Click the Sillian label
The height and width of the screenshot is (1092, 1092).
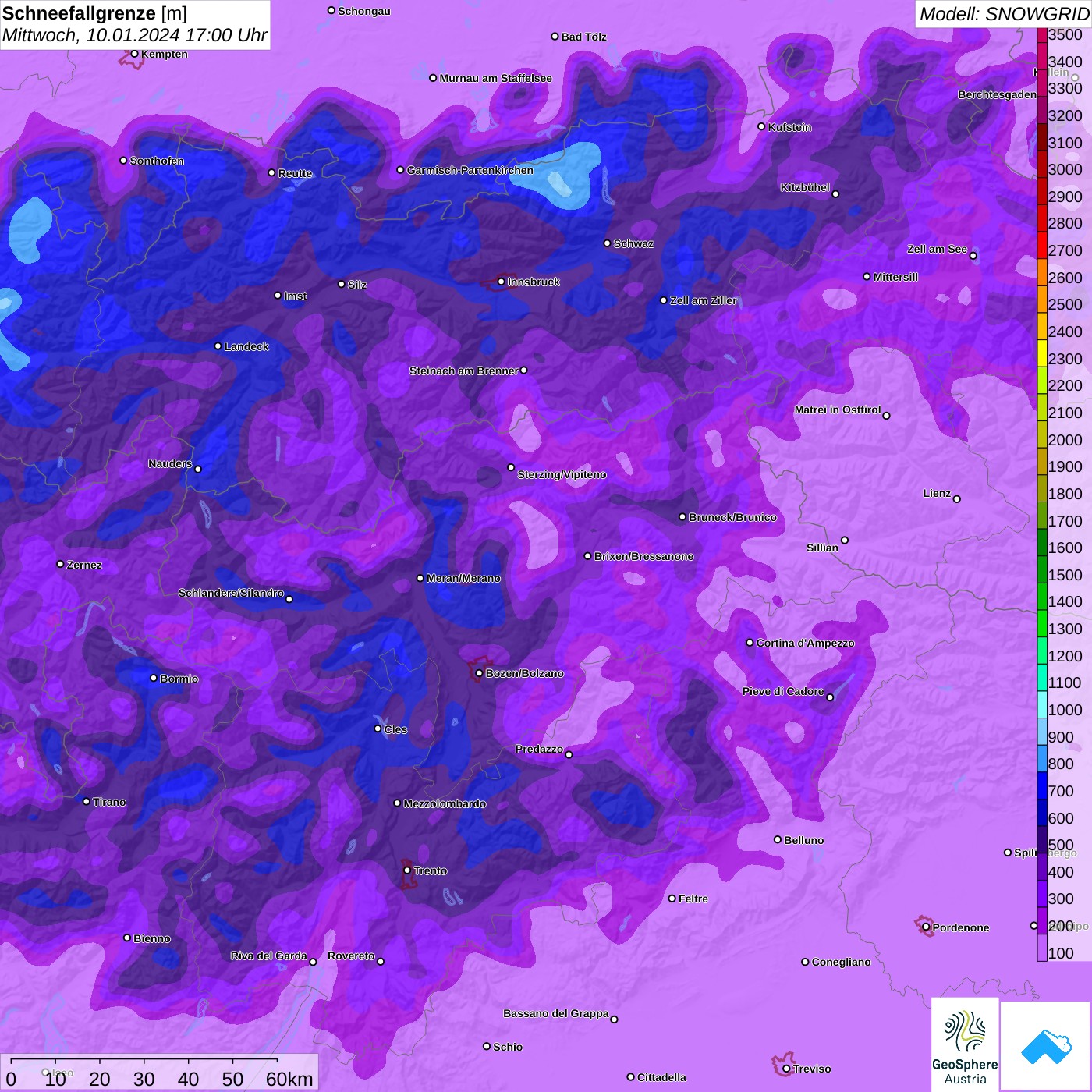(x=822, y=548)
